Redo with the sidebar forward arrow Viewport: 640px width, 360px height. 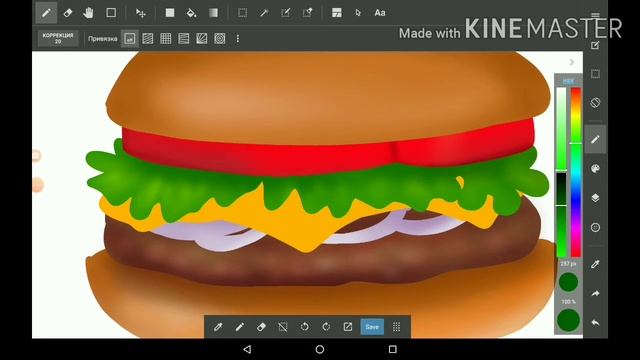[x=595, y=293]
